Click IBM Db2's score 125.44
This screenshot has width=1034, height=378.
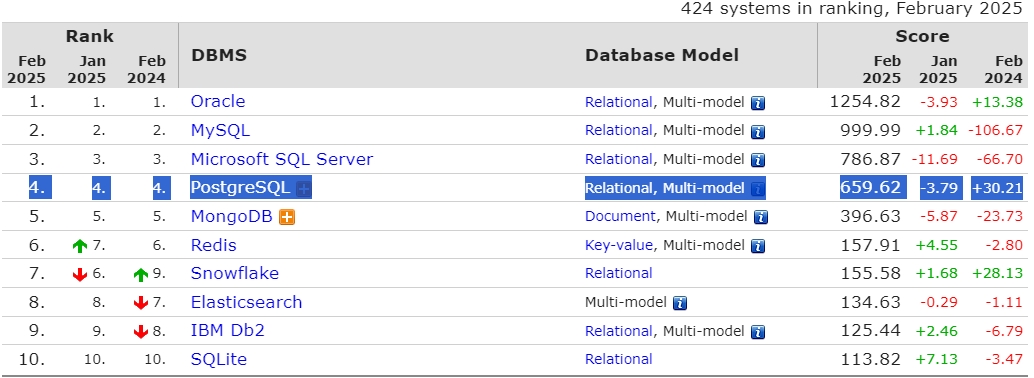(x=870, y=331)
